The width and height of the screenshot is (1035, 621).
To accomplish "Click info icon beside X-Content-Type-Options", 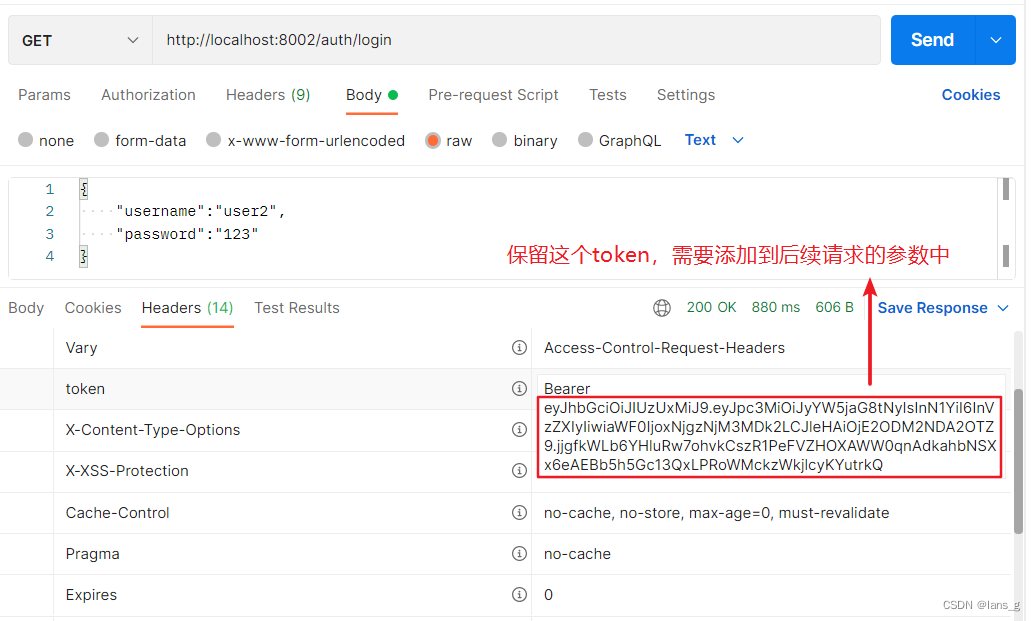I will click(x=519, y=430).
